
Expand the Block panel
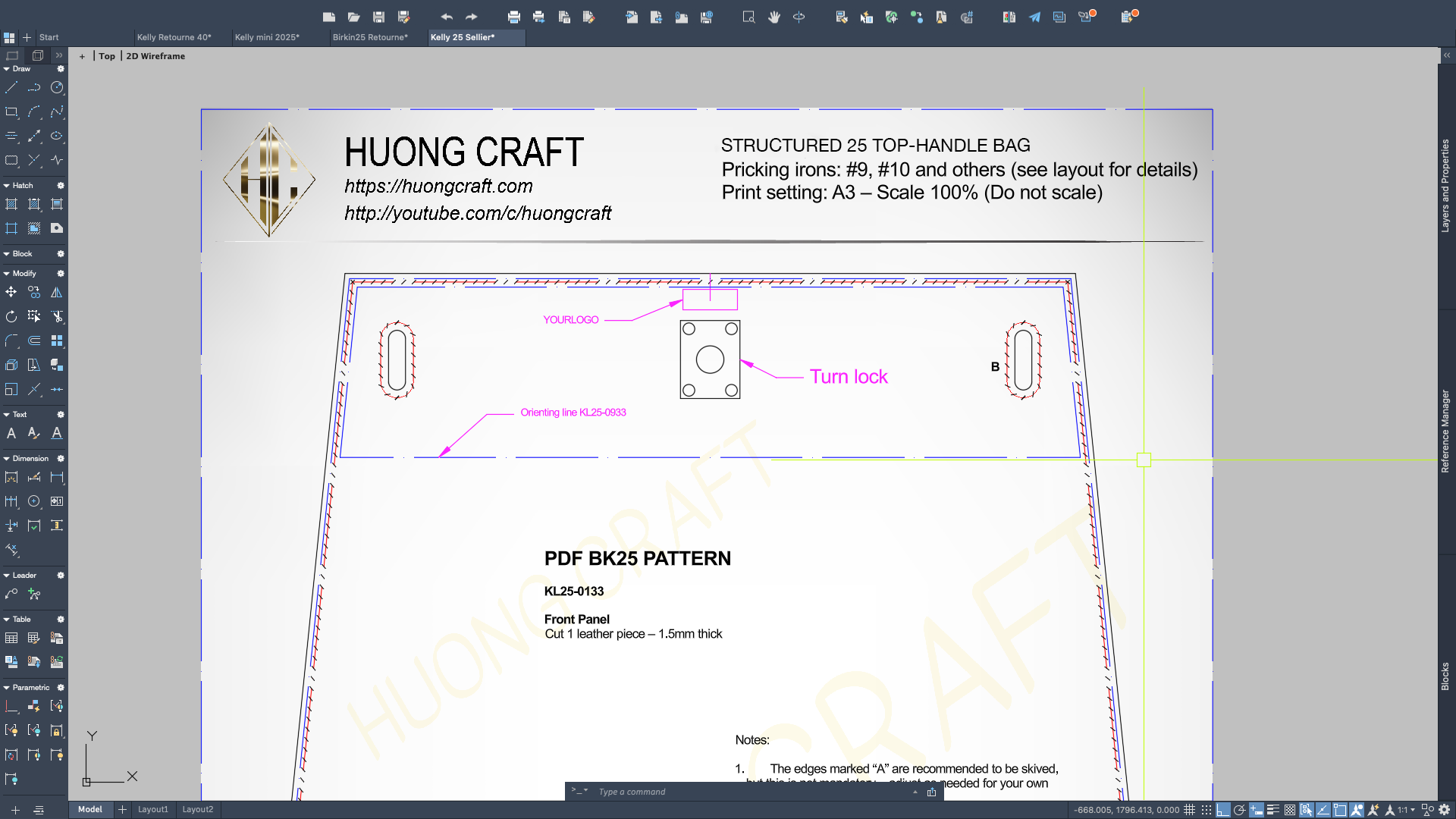(7, 254)
